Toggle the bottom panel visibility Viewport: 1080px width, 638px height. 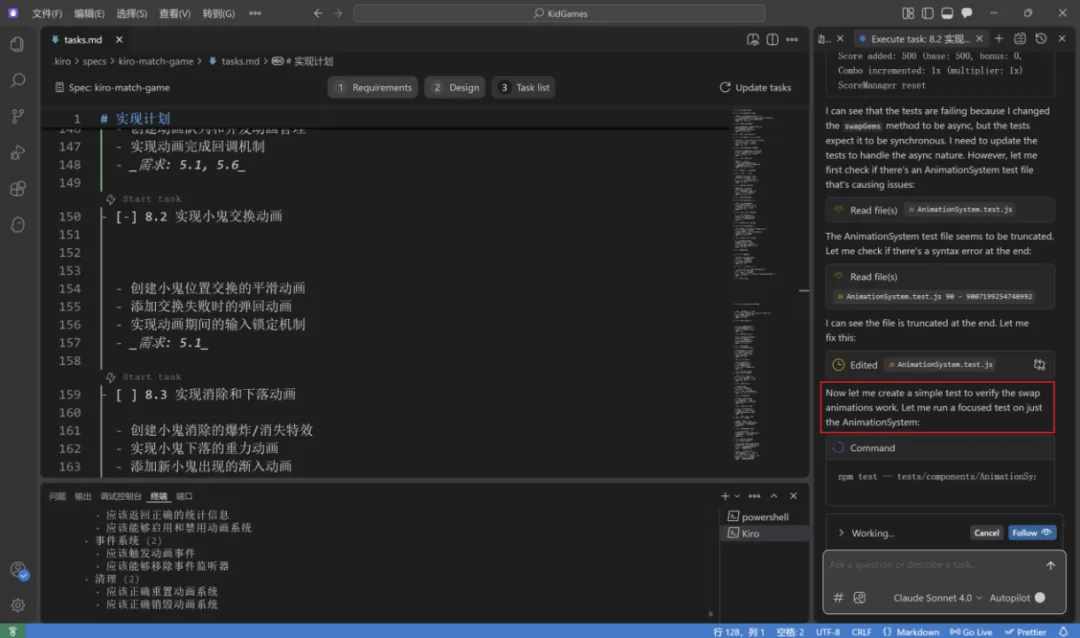947,13
